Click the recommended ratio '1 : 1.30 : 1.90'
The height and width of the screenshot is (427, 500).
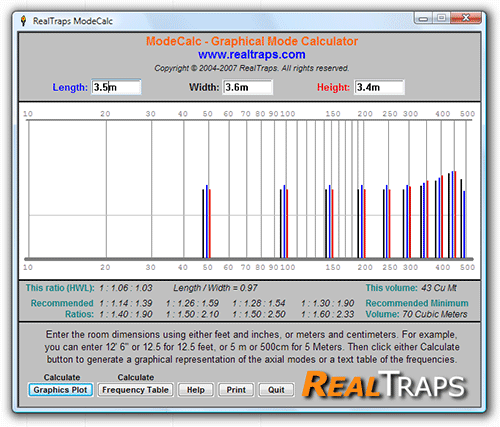327,303
